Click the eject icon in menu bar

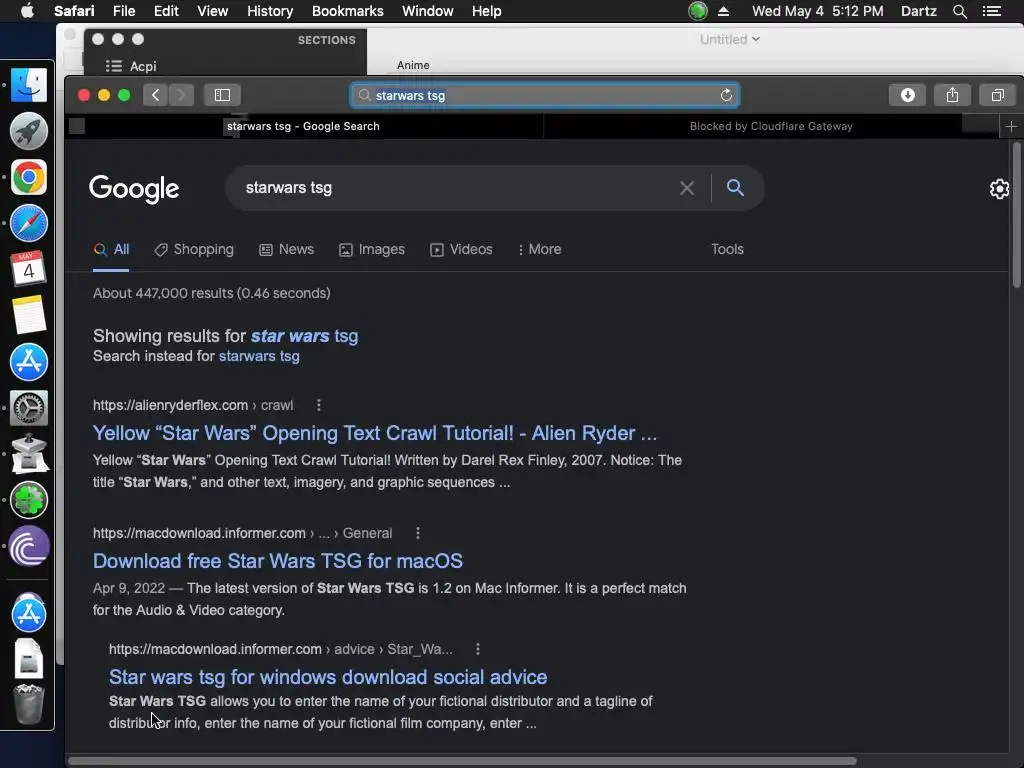click(724, 11)
